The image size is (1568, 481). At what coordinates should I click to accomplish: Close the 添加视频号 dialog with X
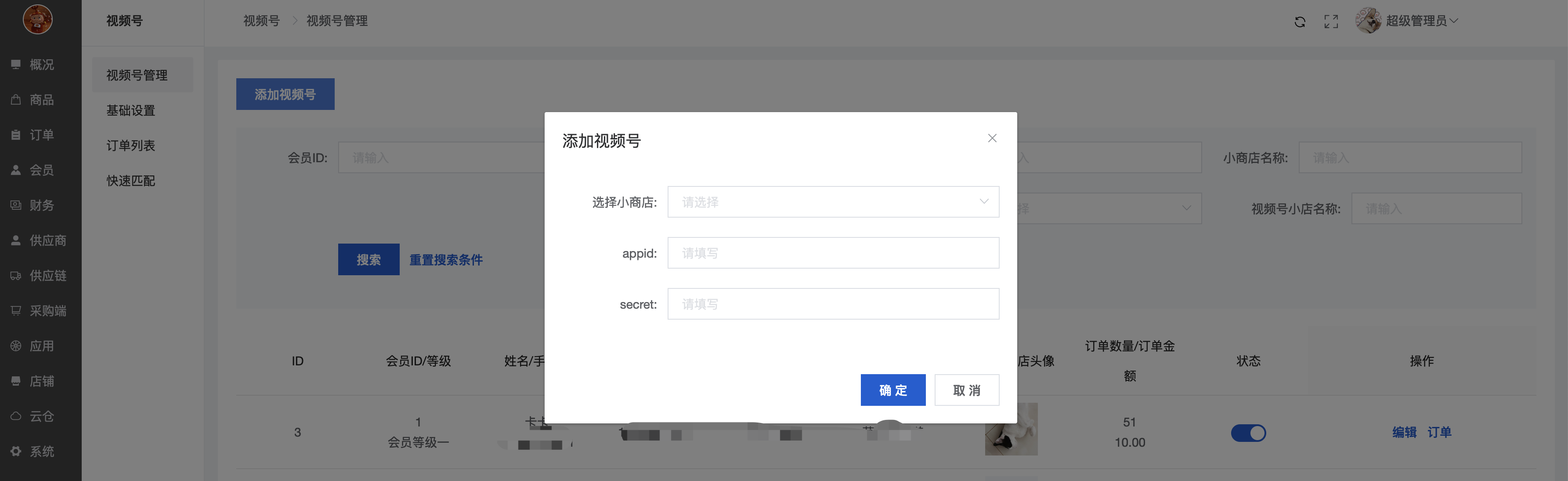992,138
